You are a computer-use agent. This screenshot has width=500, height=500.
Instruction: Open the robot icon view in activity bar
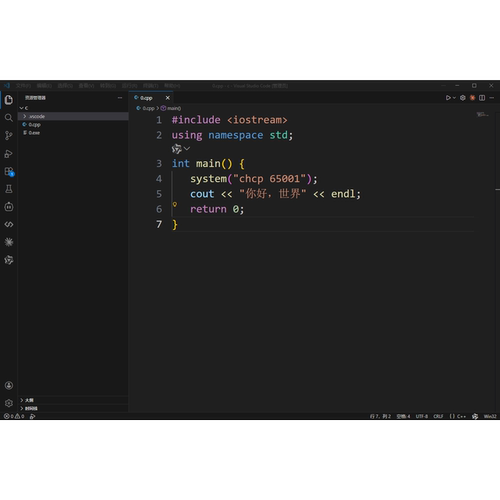pyautogui.click(x=9, y=207)
